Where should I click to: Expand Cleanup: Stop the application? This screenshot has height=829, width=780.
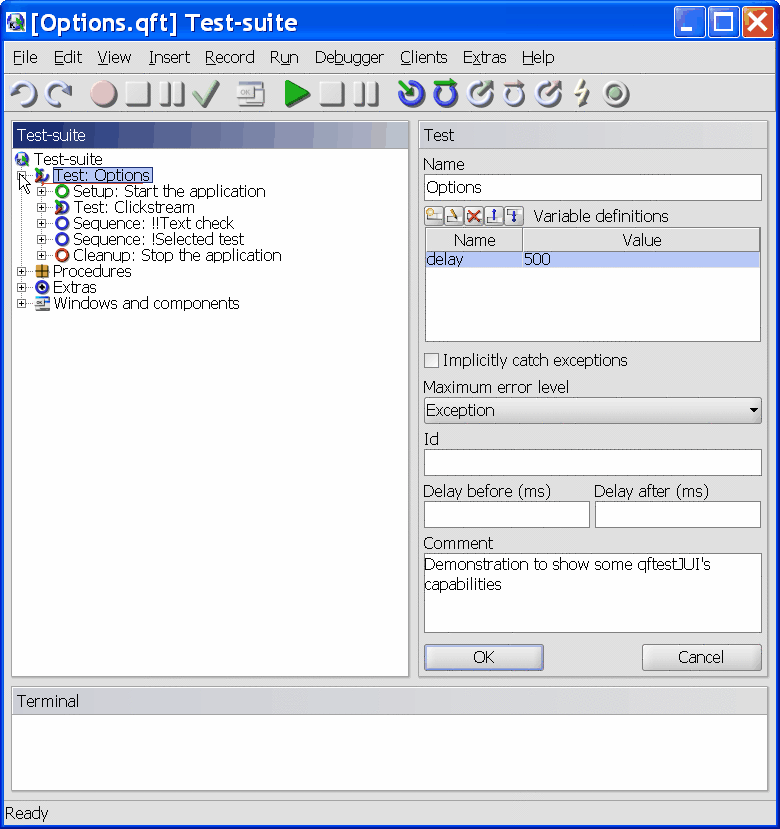41,255
